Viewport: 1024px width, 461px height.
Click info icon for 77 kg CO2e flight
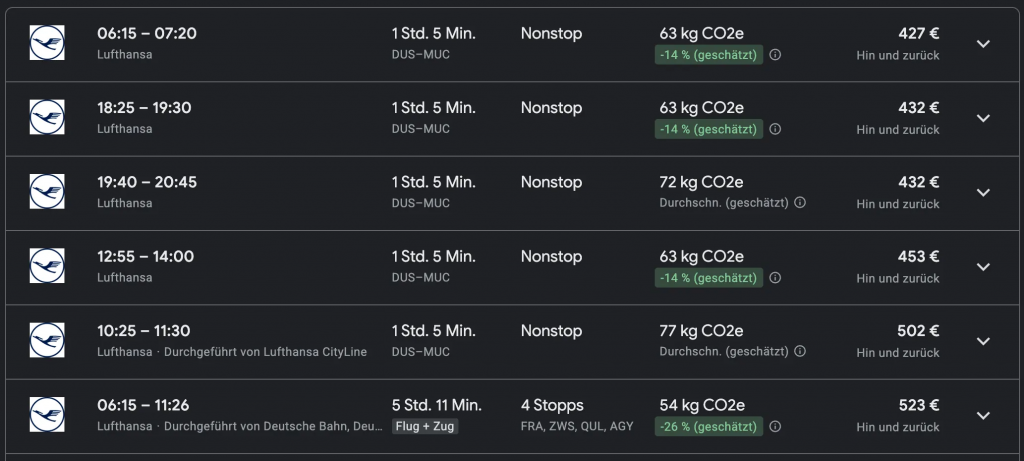pos(800,352)
